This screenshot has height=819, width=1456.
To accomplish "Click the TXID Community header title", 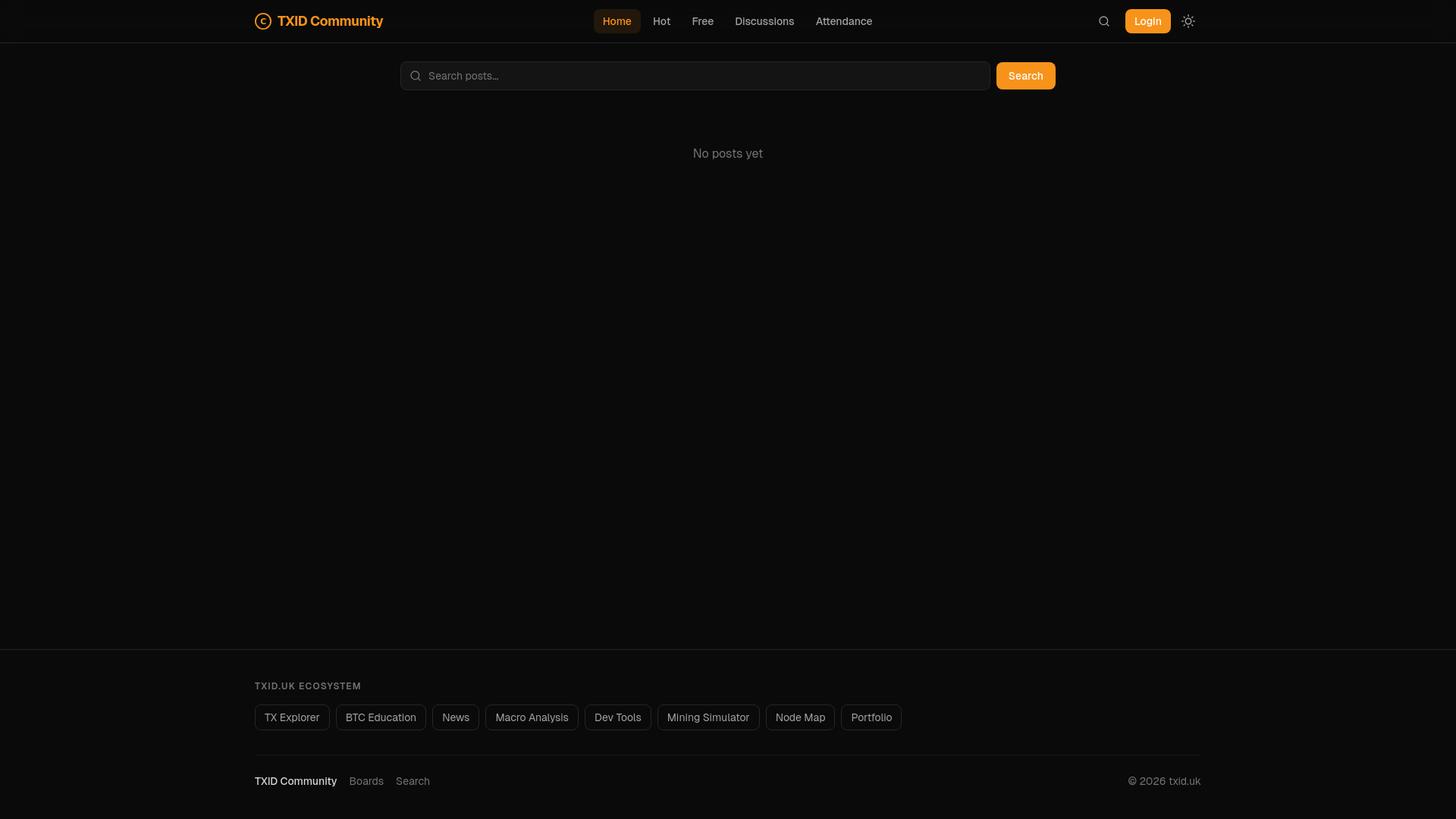I will point(330,21).
